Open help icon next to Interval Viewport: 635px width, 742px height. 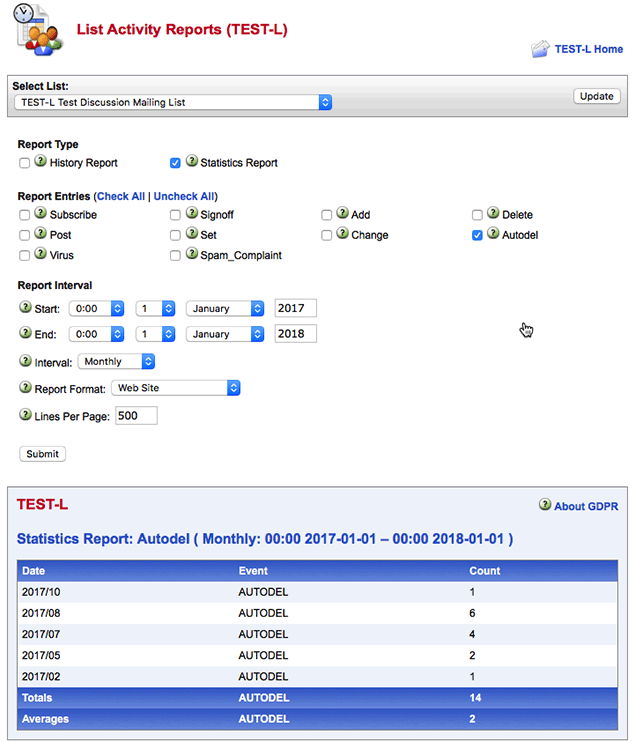coord(25,361)
